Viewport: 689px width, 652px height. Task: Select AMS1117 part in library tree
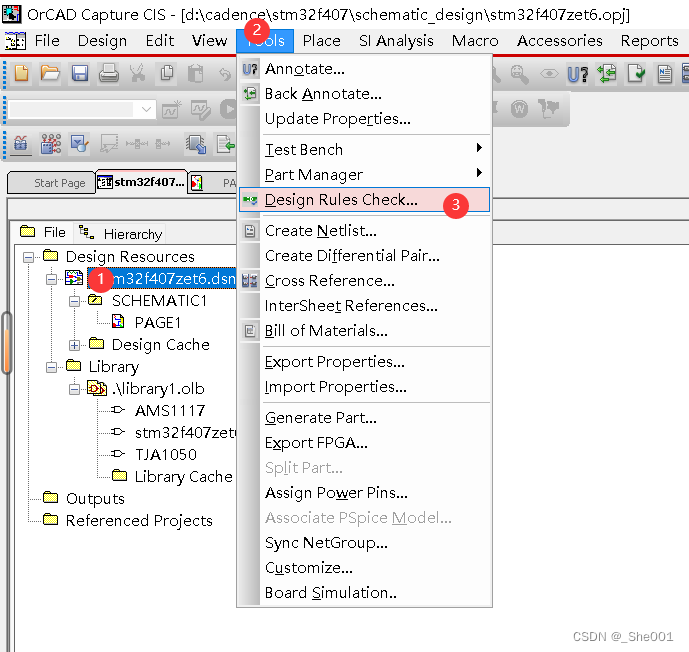coord(170,411)
